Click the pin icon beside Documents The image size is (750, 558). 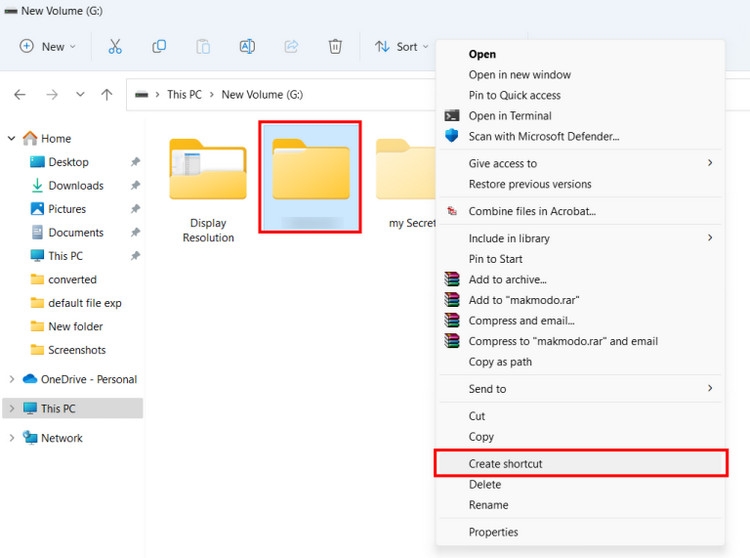pos(135,232)
